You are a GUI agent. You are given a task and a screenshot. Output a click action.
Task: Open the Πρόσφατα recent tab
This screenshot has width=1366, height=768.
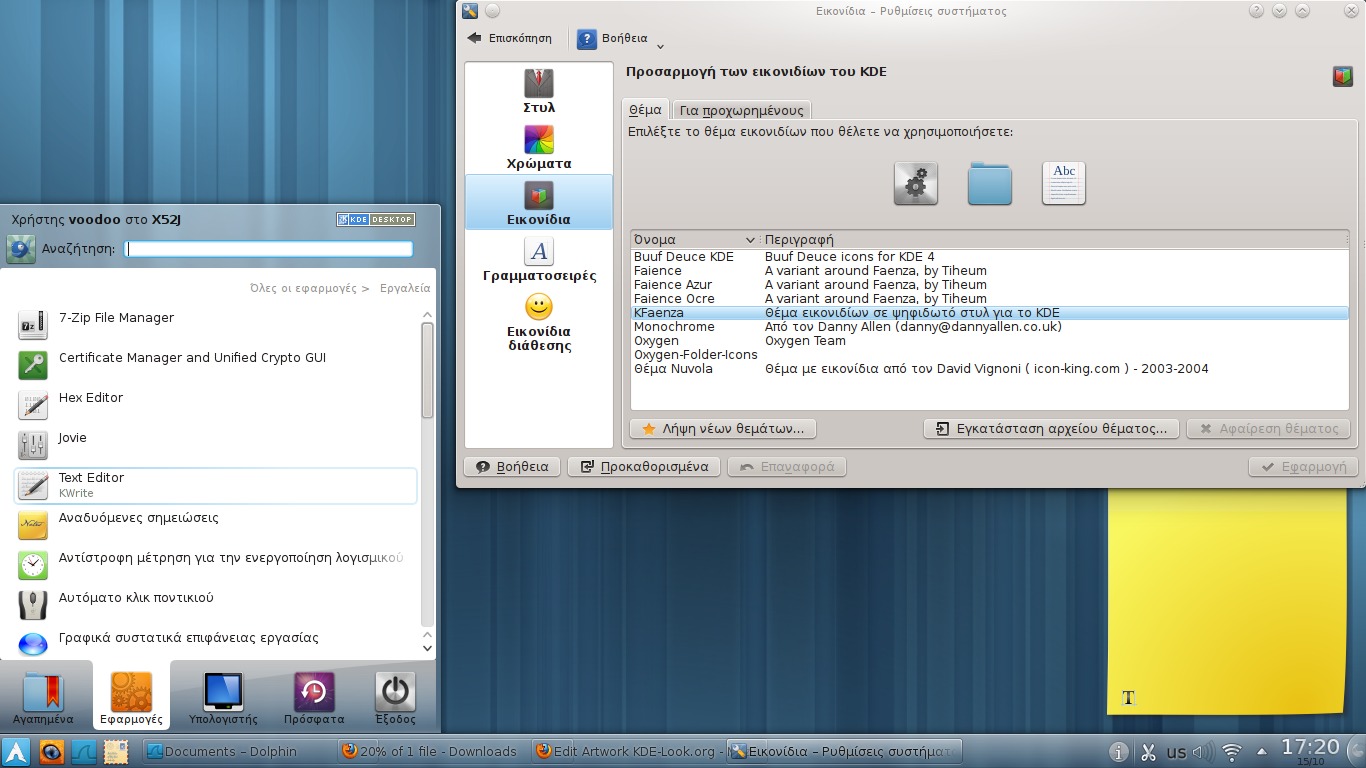[314, 698]
